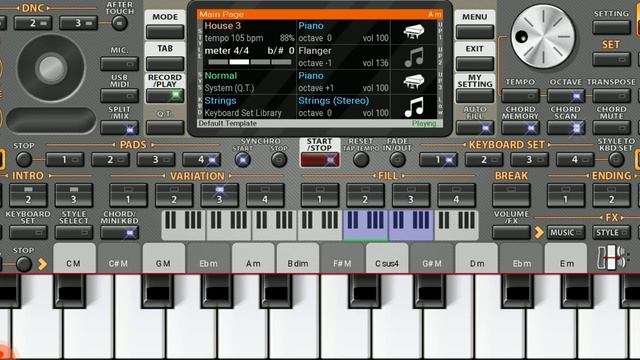Toggle Synchro Stop
This screenshot has height=360, width=640.
click(279, 160)
